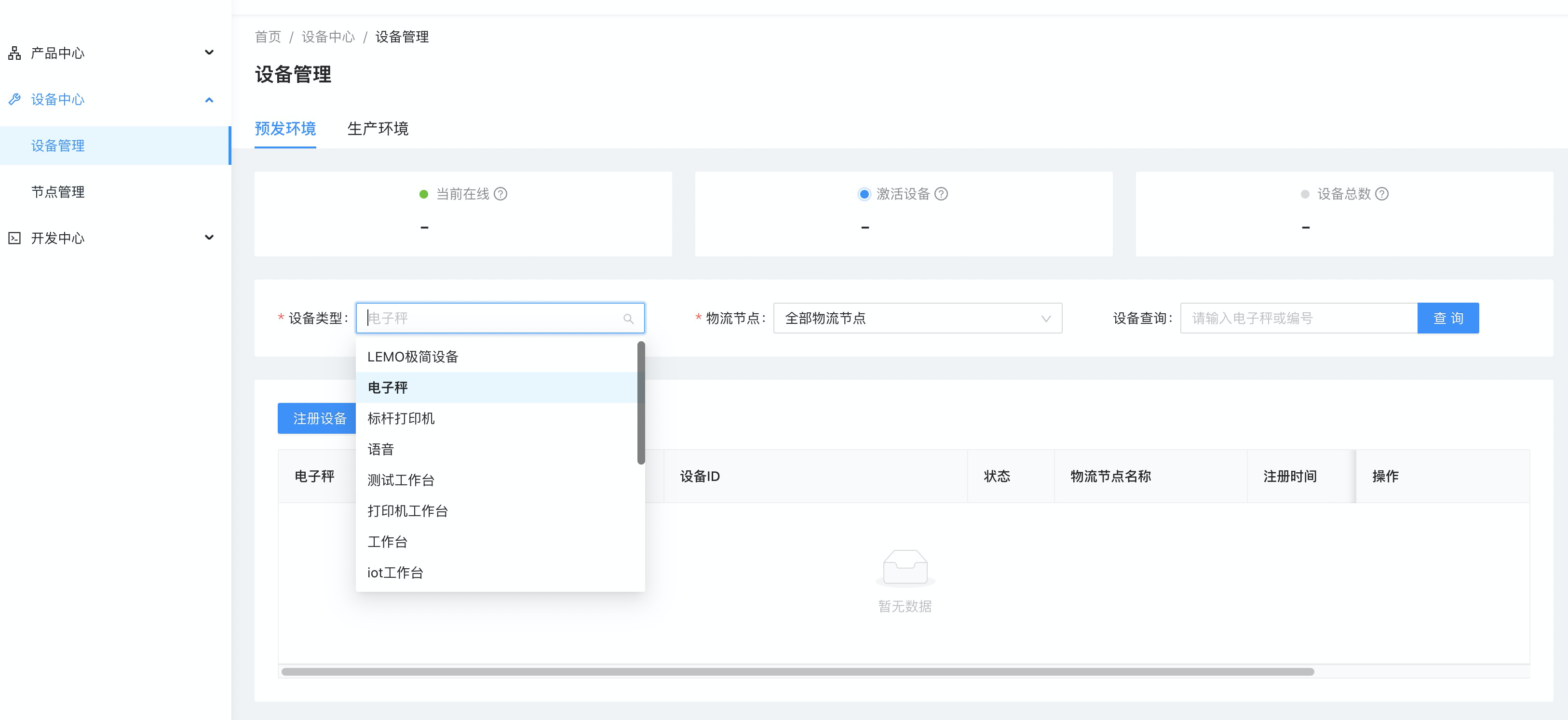1568x720 pixels.
Task: Collapse the 设备中心 menu chevron
Action: point(209,100)
